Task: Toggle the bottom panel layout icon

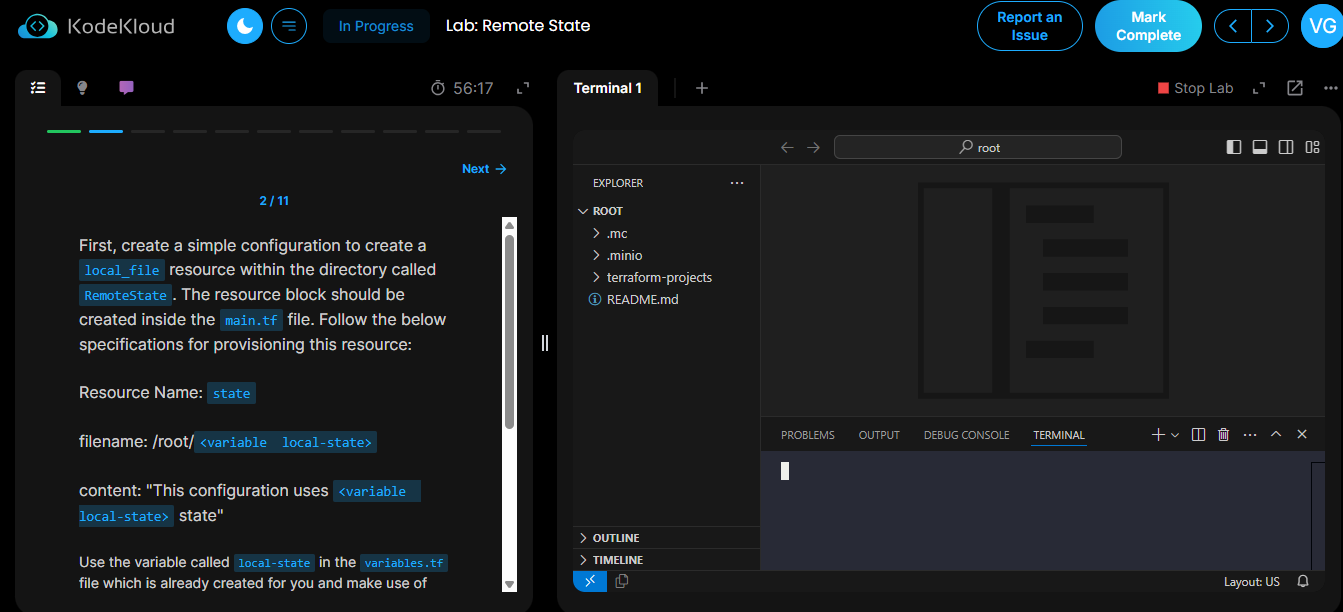Action: [x=1260, y=147]
